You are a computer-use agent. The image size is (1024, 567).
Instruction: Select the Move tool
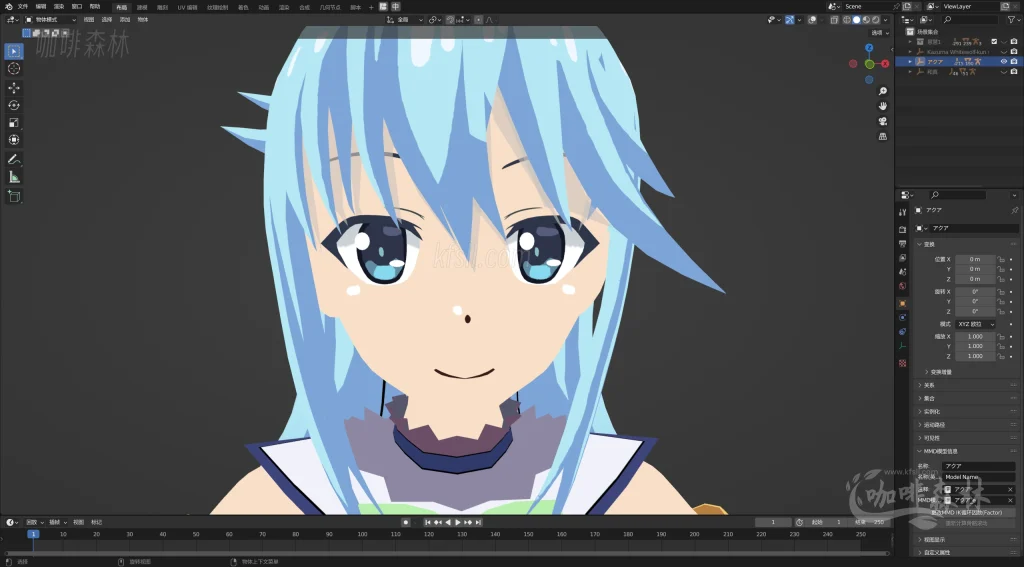[14, 88]
